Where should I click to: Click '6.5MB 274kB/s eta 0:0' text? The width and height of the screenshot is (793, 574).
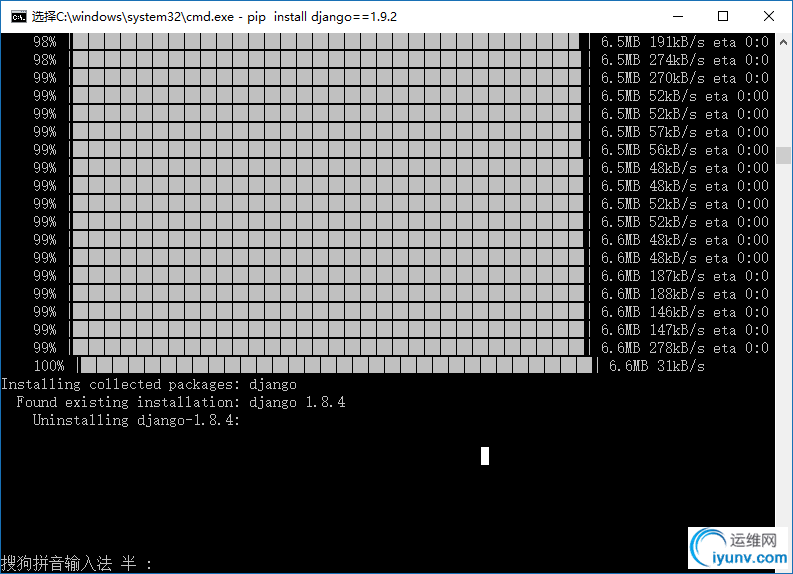tap(685, 60)
